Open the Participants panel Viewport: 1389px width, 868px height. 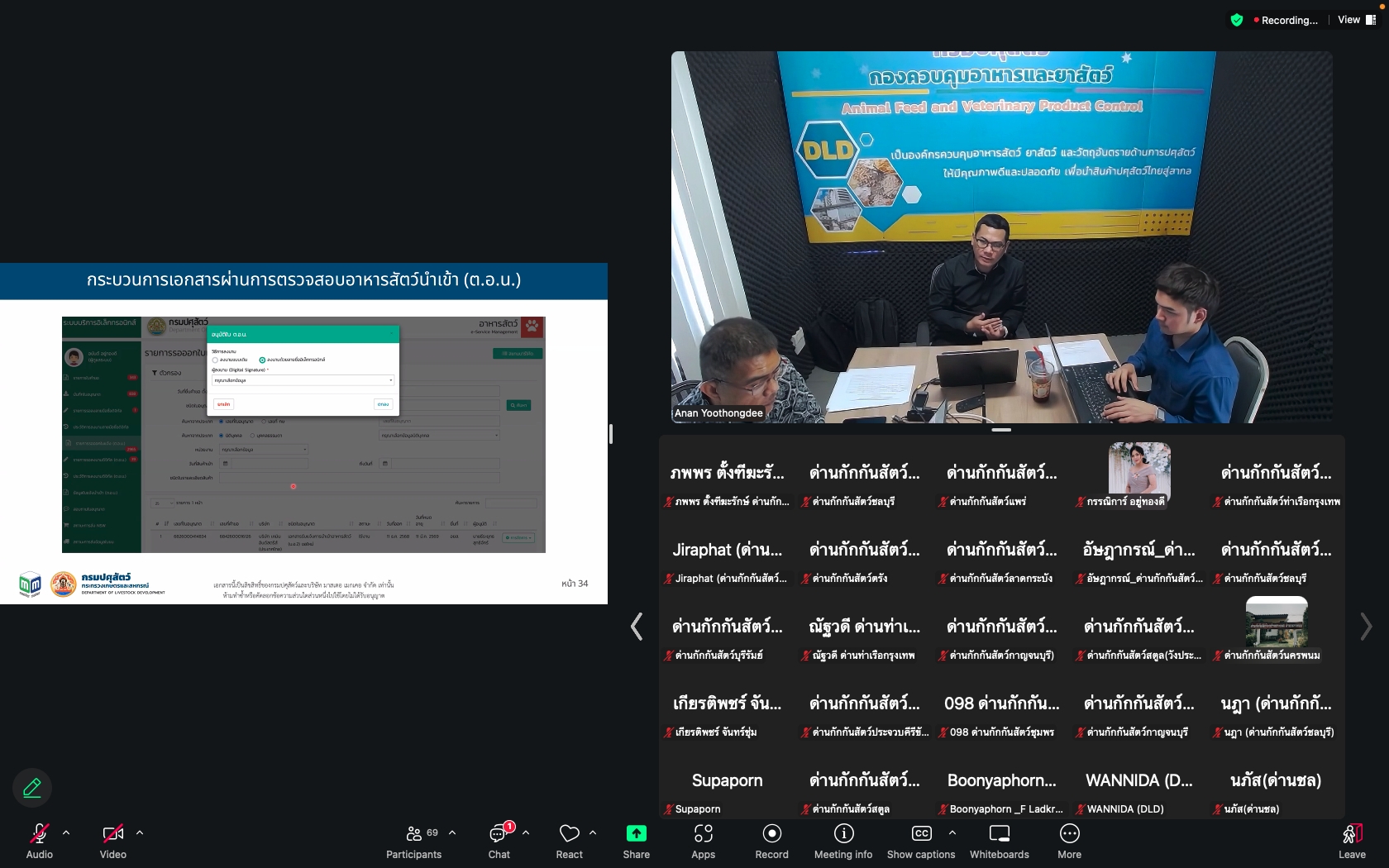tap(413, 841)
